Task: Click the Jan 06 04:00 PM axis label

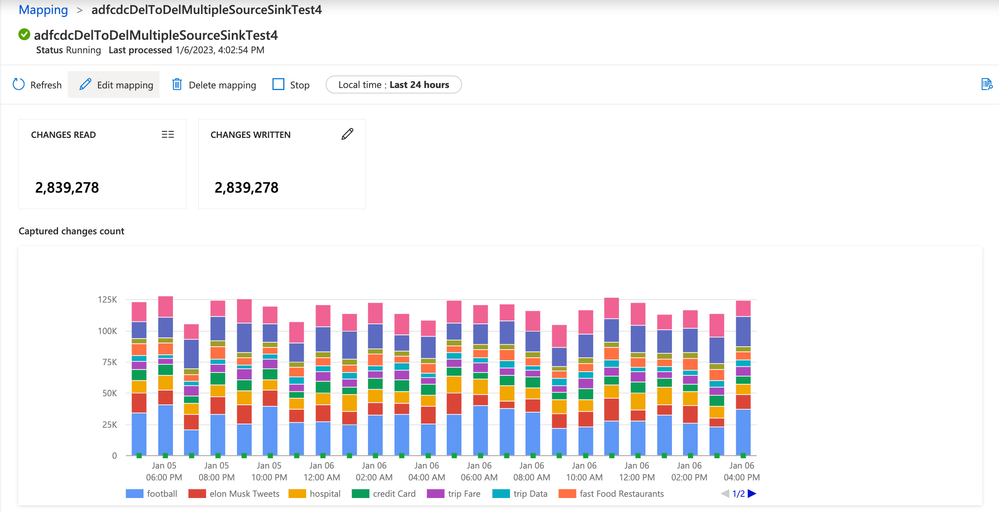Action: pyautogui.click(x=741, y=471)
